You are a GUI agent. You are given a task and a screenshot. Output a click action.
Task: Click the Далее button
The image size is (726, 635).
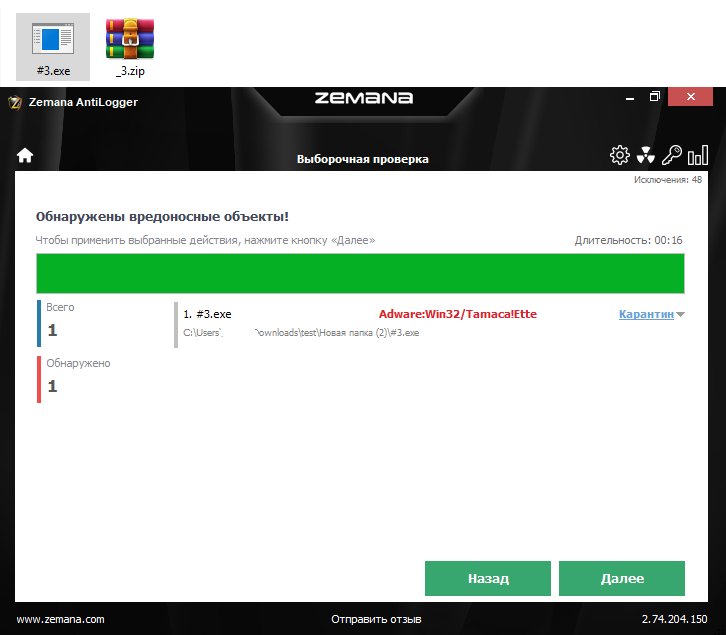622,578
